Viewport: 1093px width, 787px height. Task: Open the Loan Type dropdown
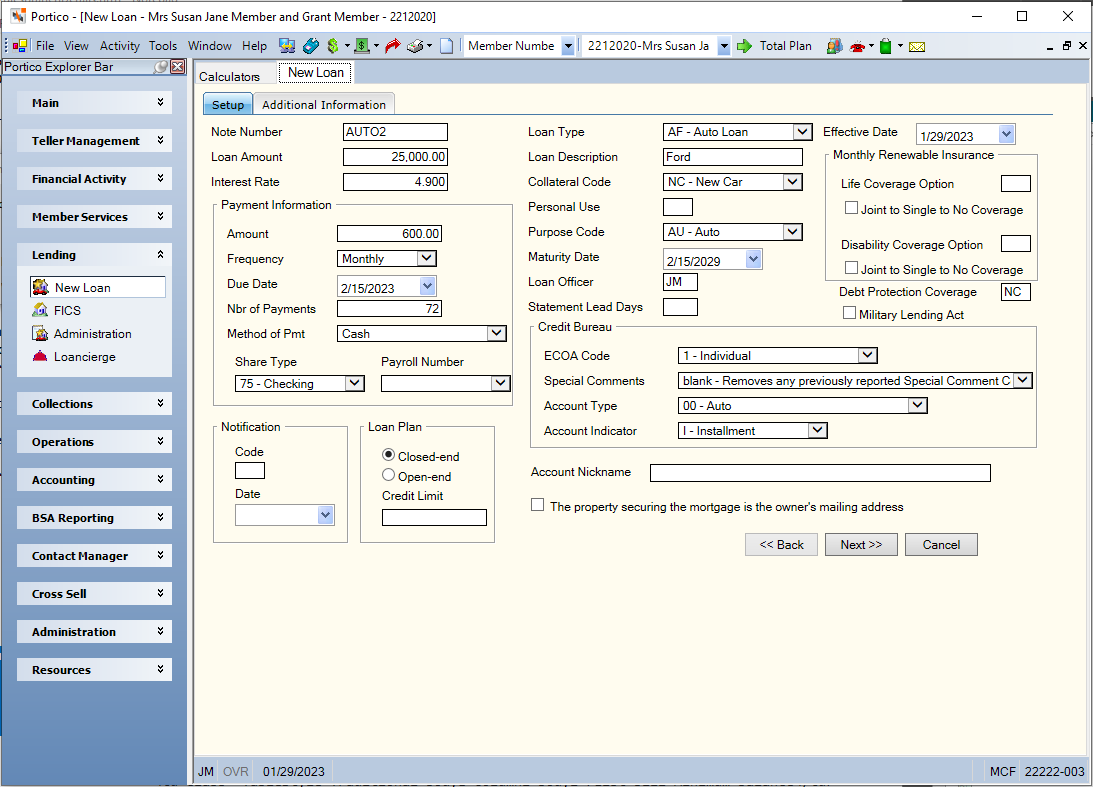tap(802, 132)
